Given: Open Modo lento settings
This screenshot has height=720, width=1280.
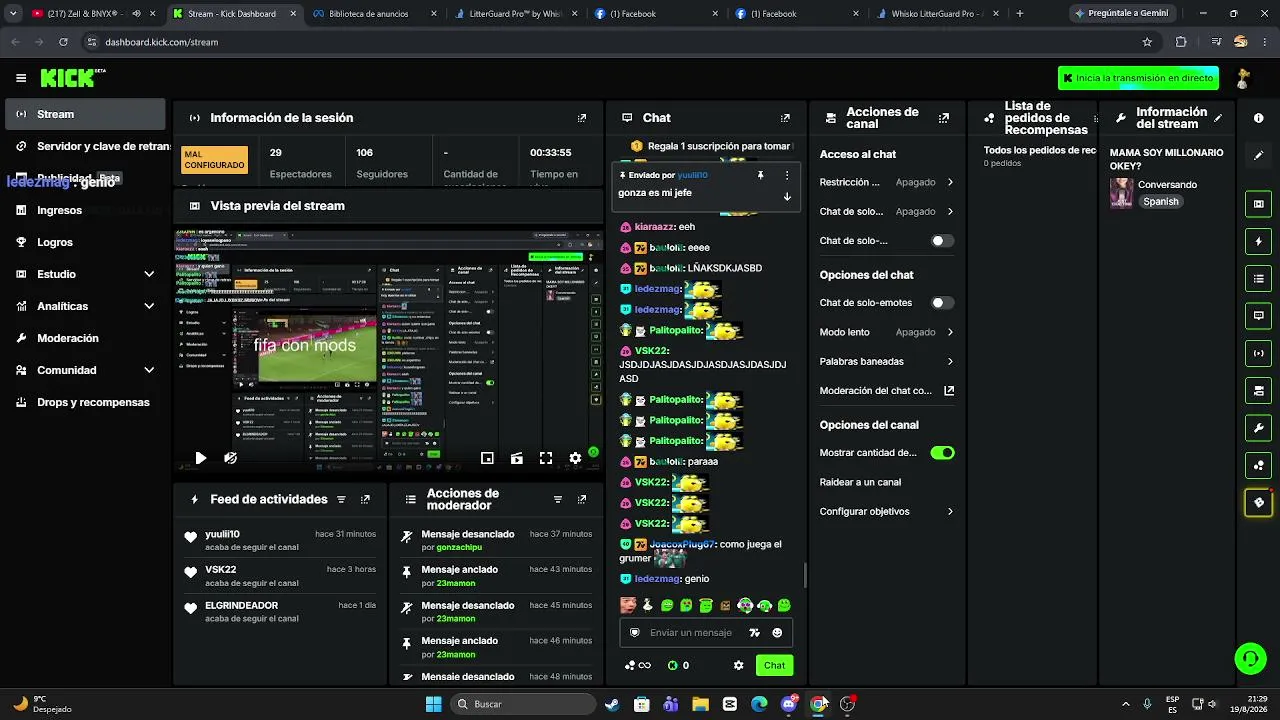Looking at the screenshot, I should pos(887,332).
